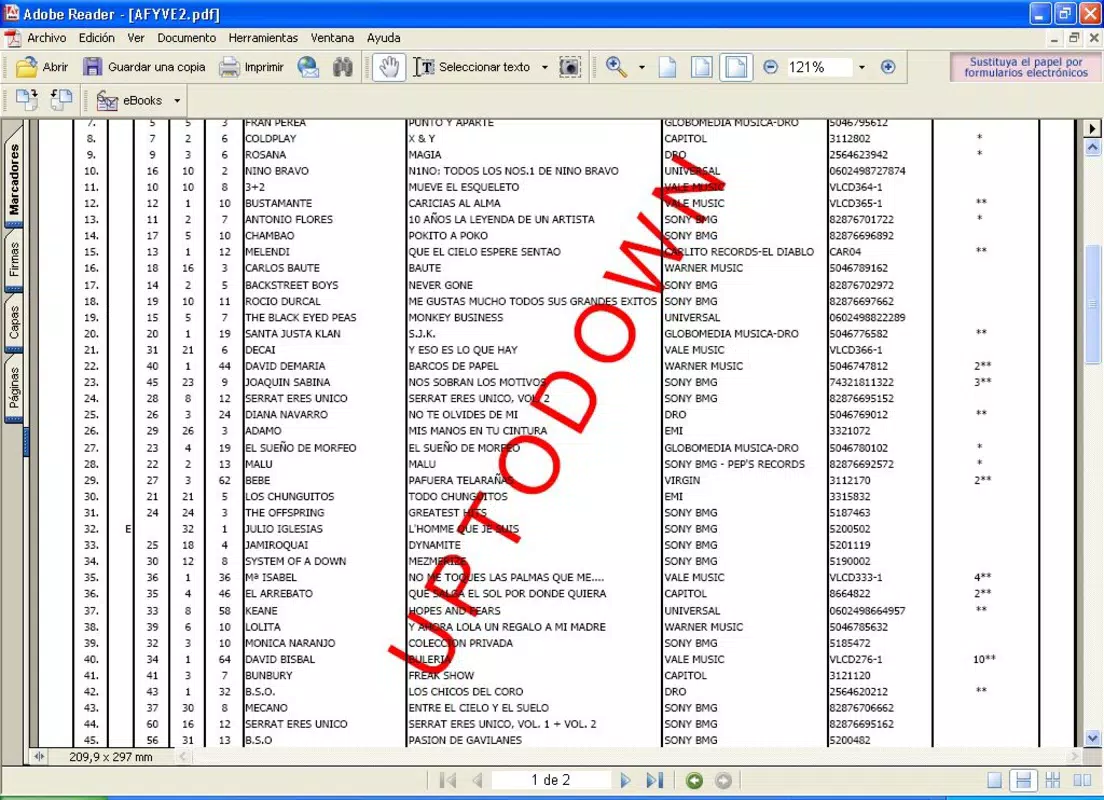Go to next view grey arrow
Screen dimensions: 1104x800
pyautogui.click(x=723, y=780)
